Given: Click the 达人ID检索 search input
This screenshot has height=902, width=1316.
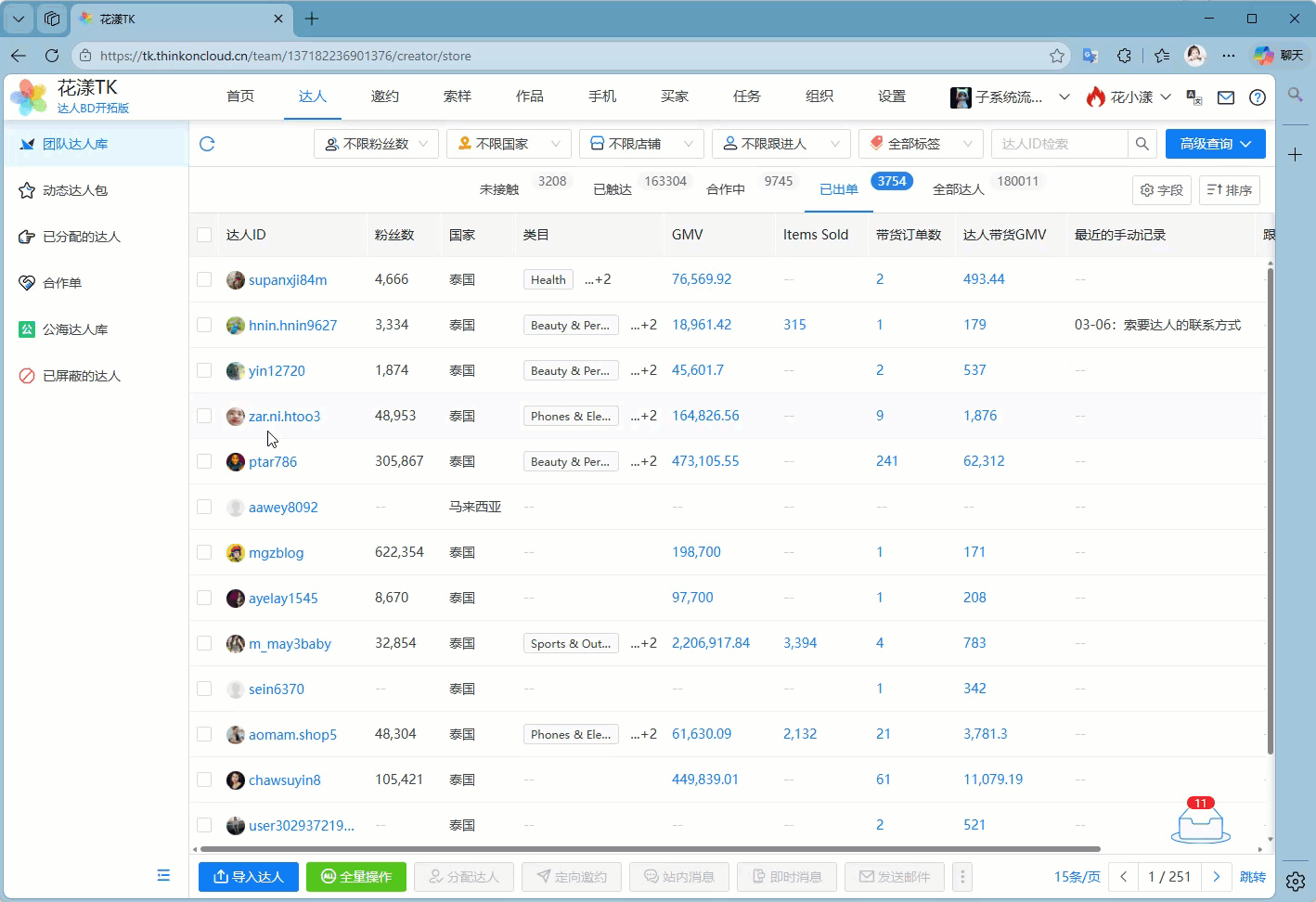Looking at the screenshot, I should point(1058,144).
